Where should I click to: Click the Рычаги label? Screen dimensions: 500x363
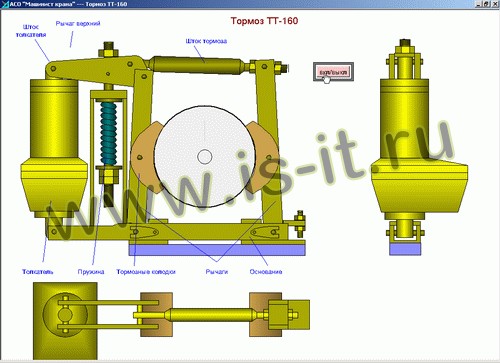(x=217, y=272)
